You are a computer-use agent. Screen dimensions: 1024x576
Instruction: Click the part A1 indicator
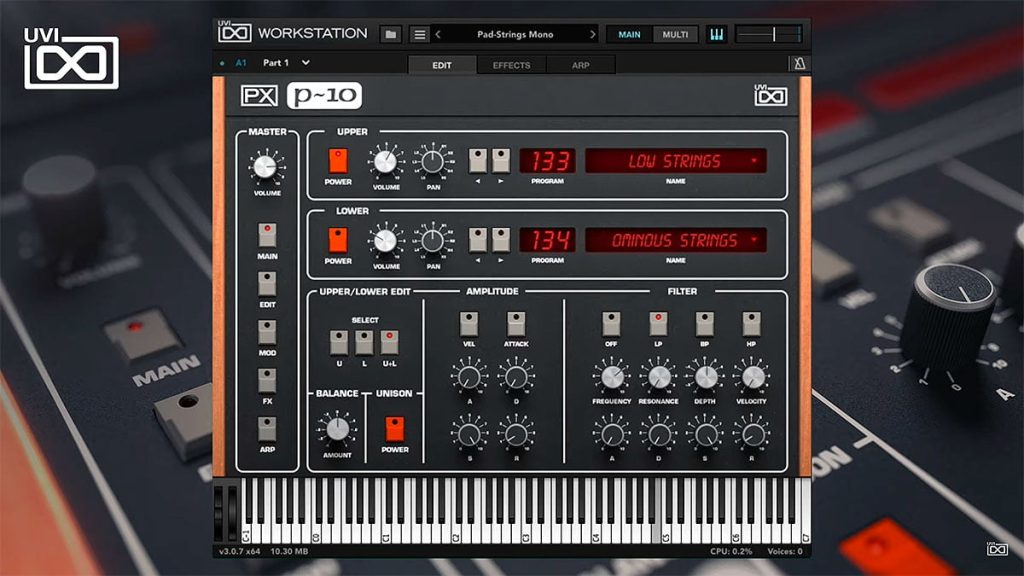241,63
